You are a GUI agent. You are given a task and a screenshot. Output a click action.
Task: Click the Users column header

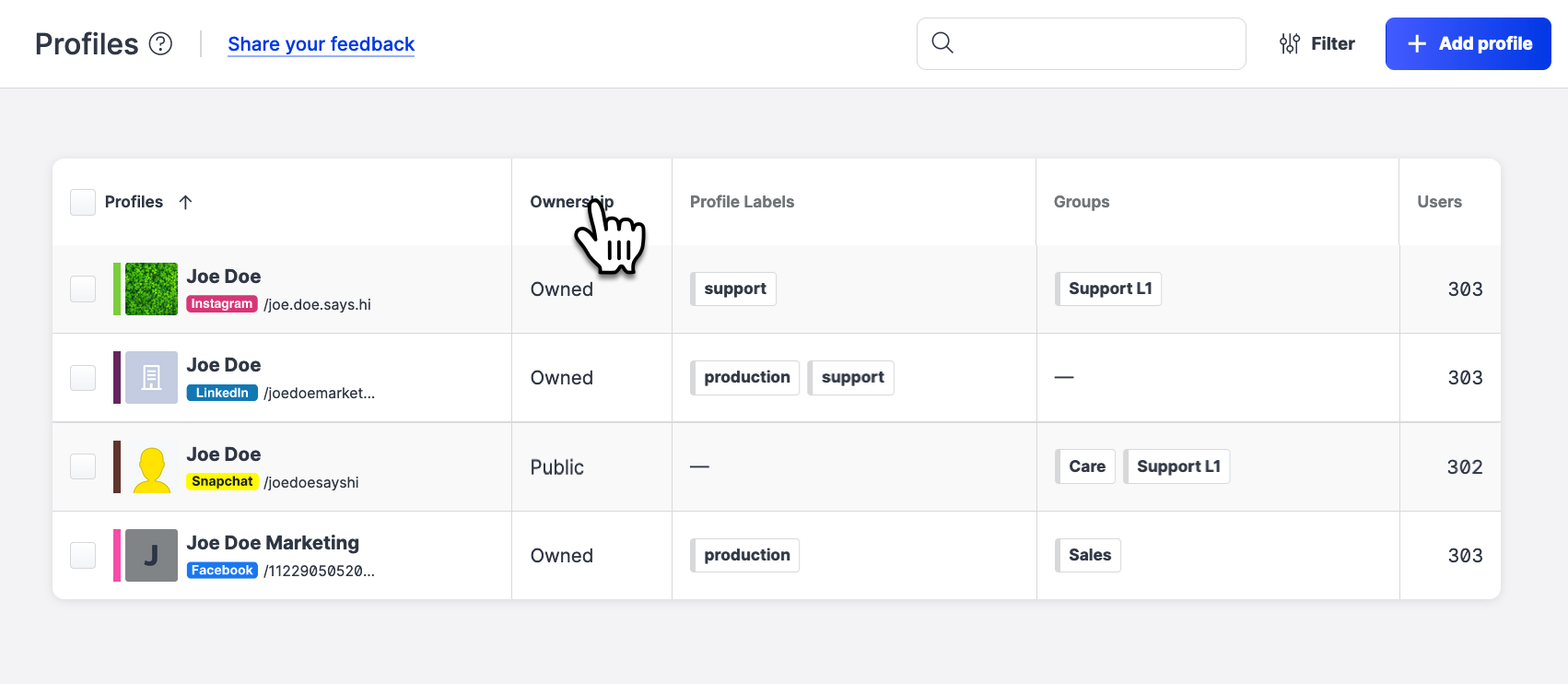pos(1439,202)
